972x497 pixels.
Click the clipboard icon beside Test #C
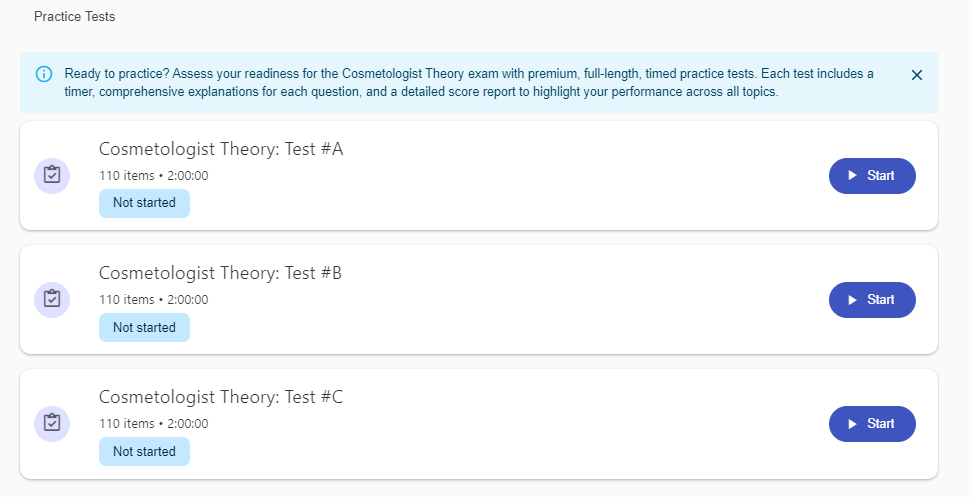(x=52, y=423)
